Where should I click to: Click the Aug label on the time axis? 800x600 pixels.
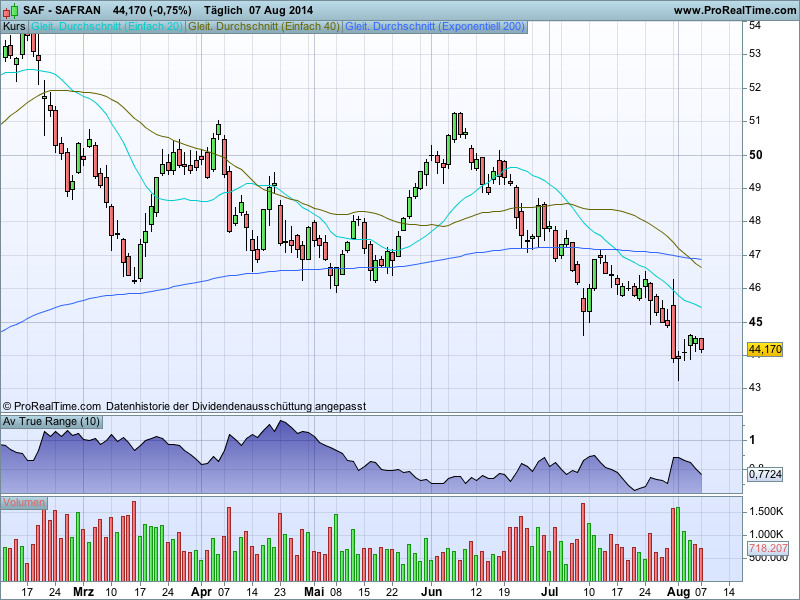[x=679, y=592]
